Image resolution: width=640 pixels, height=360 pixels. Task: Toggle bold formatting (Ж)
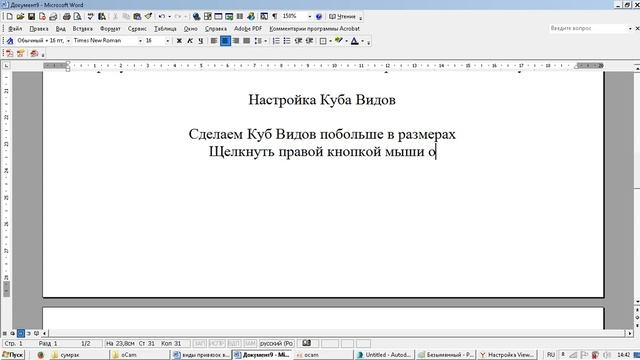point(179,41)
